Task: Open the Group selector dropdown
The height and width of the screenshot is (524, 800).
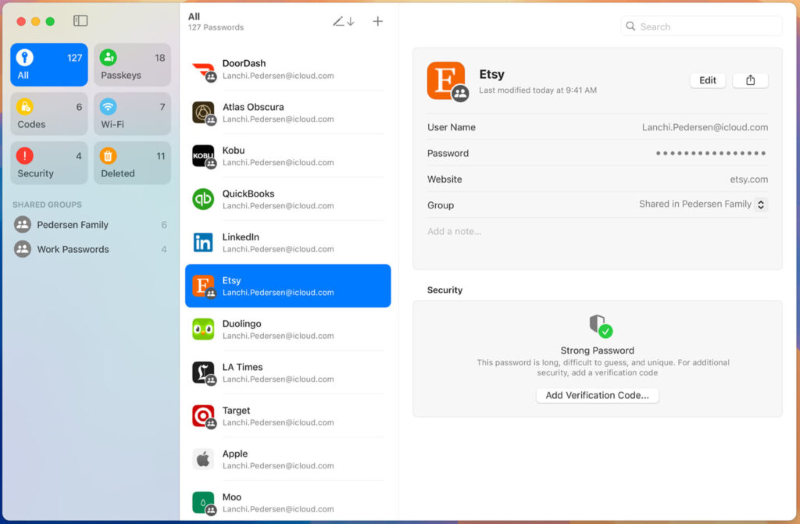Action: point(761,205)
